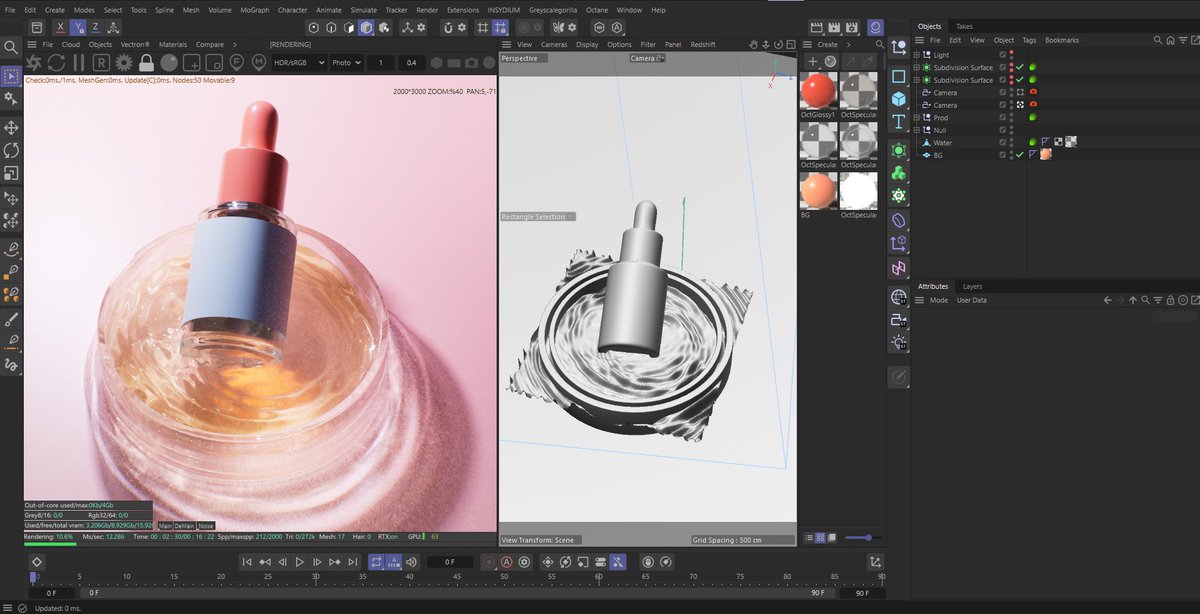Open search in Objects manager
Screen dimensions: 1200x614
coord(1157,40)
